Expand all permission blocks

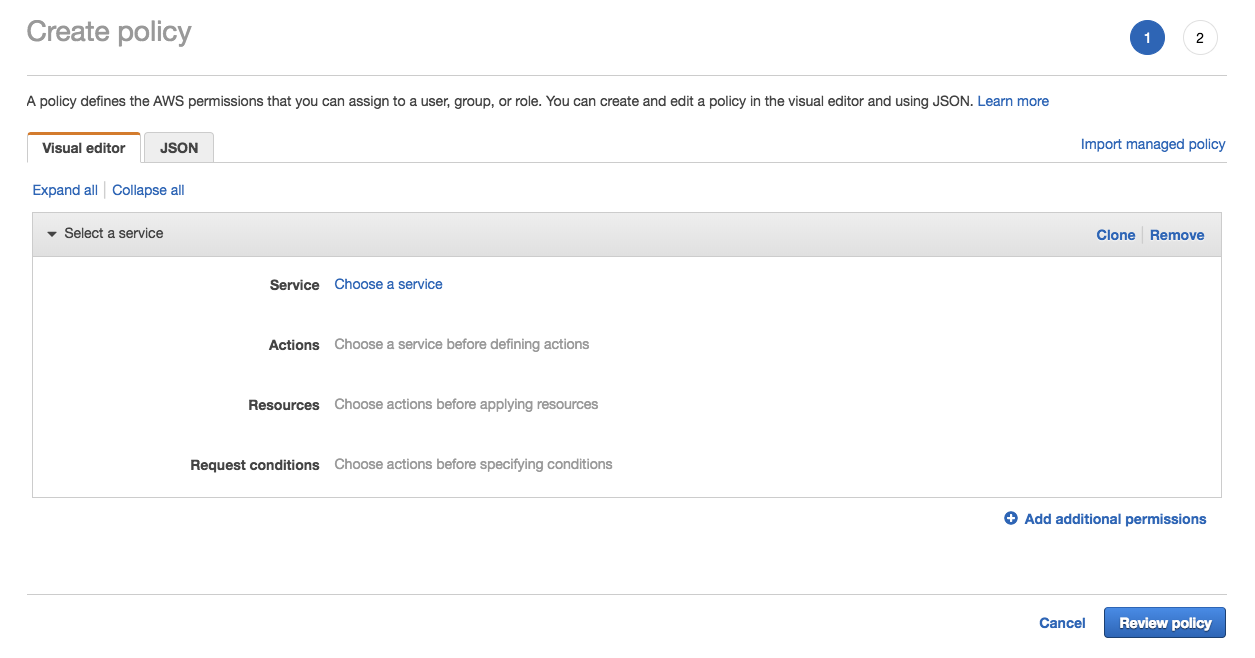coord(65,190)
